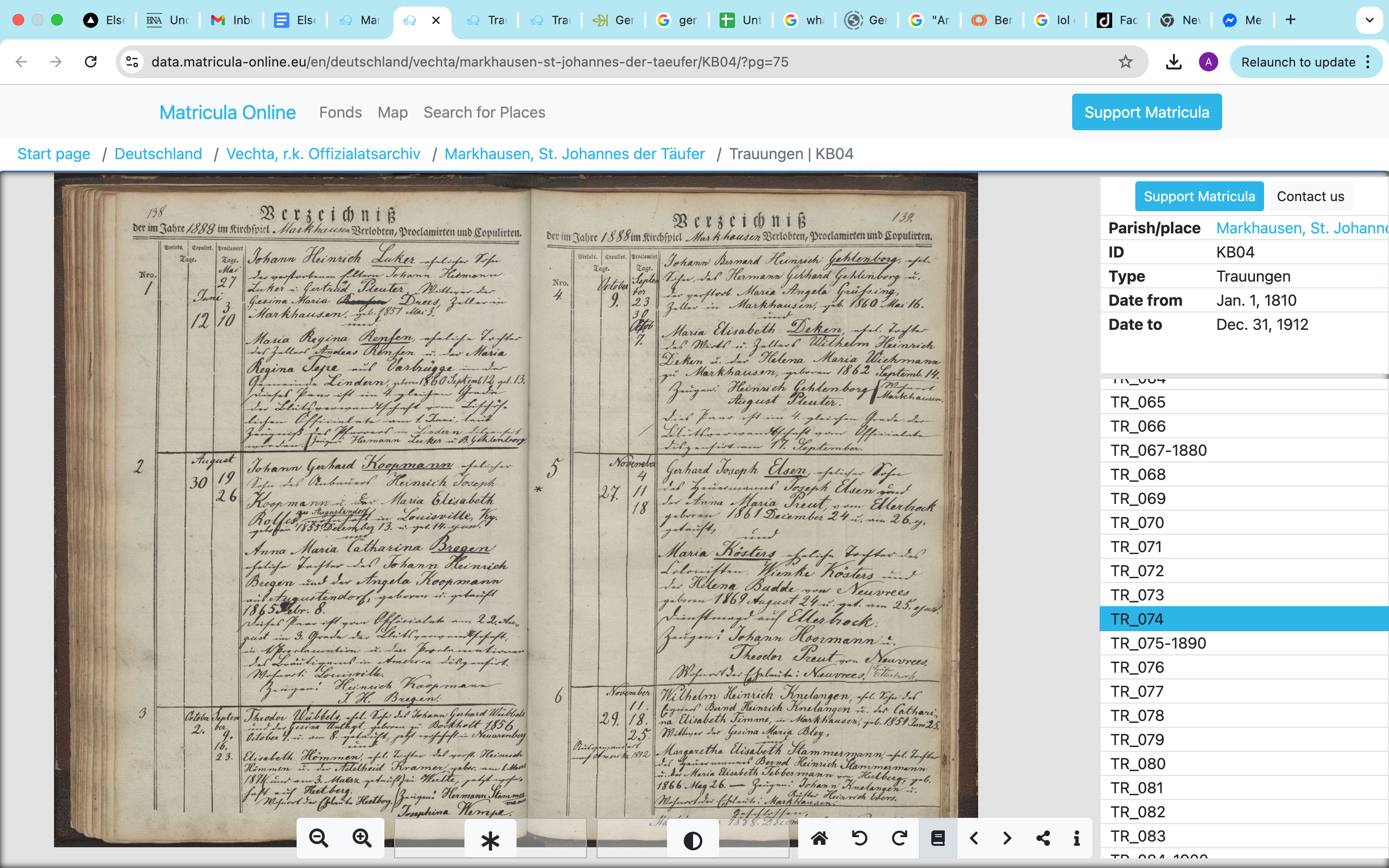Rotate the image counterclockwise

click(859, 838)
